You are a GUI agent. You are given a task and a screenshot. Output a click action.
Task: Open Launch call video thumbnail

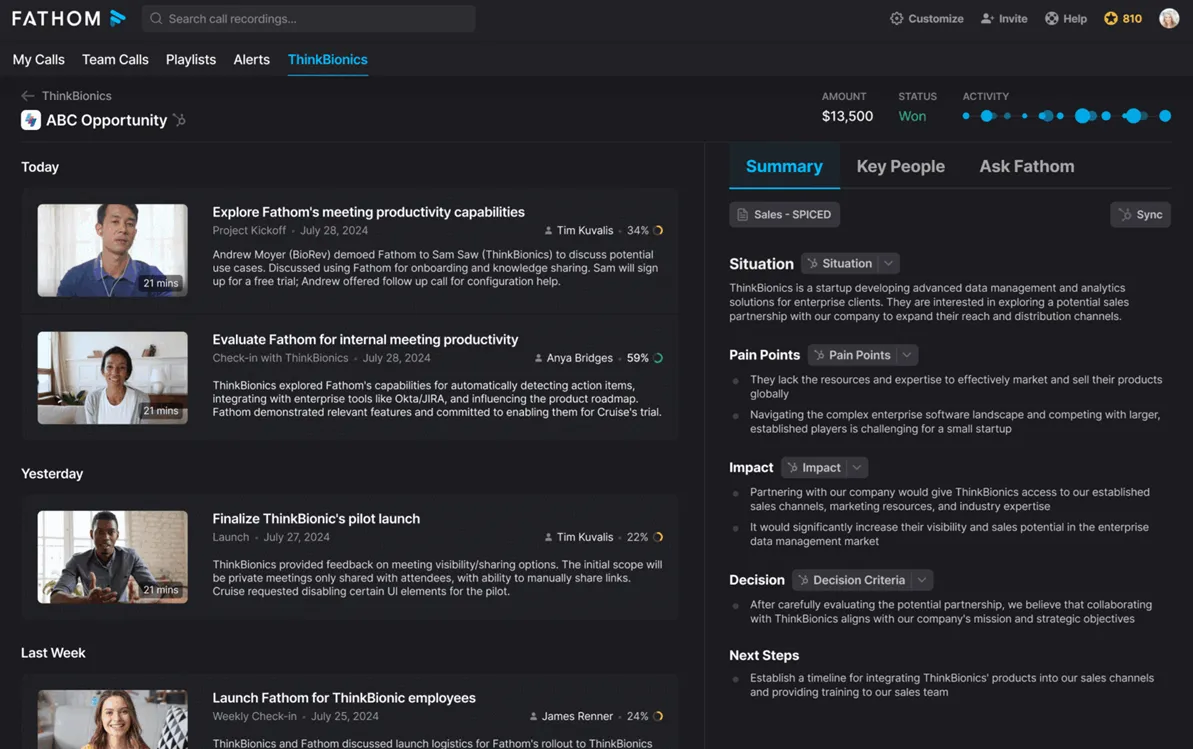click(113, 557)
